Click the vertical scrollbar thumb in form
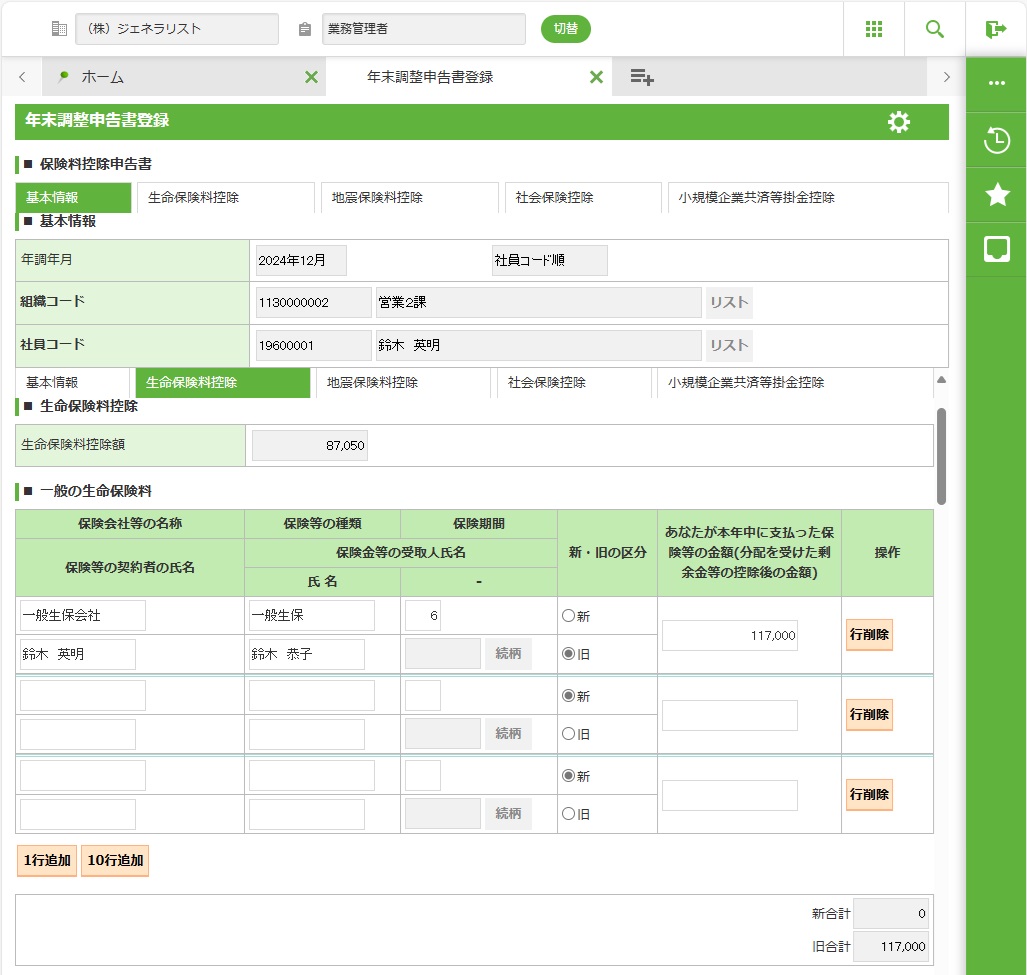Screen dimensions: 1027x975 941,455
